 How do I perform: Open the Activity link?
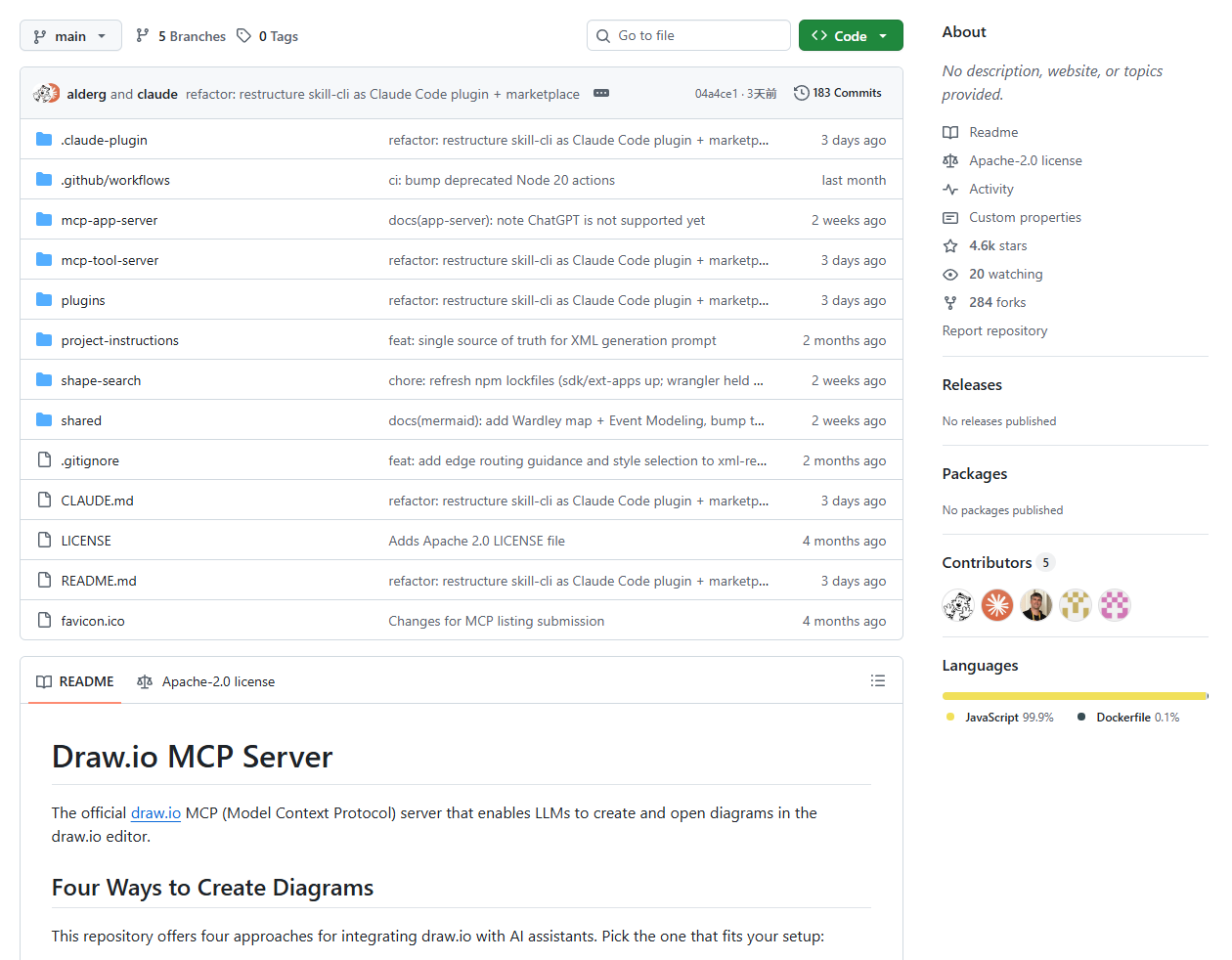point(990,189)
